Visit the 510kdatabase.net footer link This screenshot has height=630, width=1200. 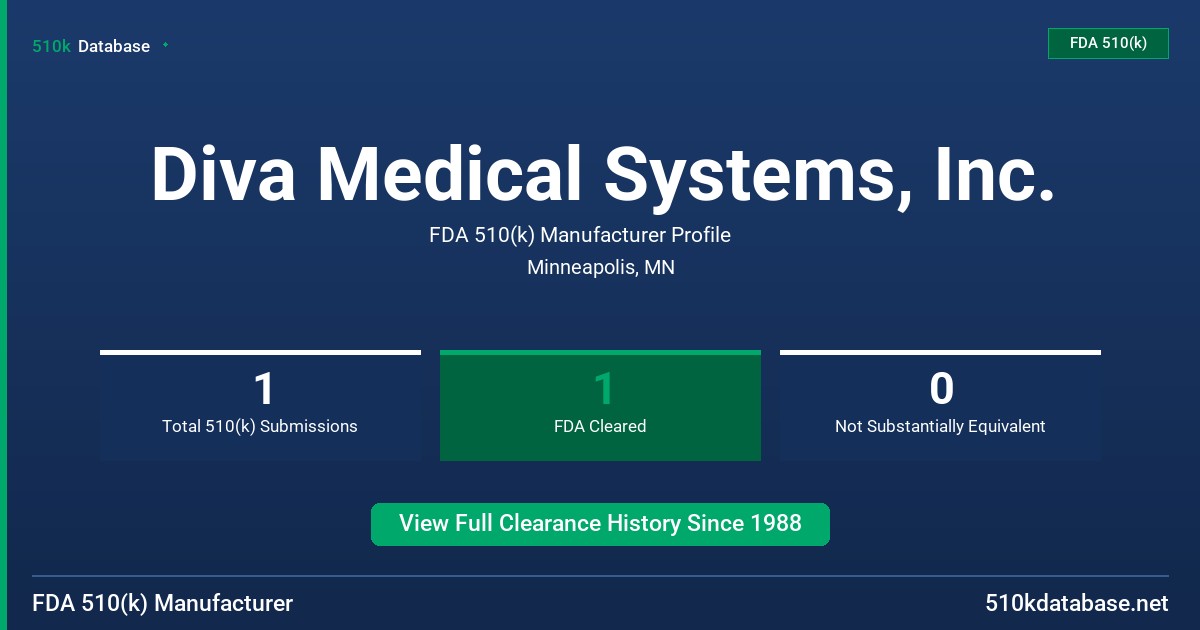coord(1077,603)
